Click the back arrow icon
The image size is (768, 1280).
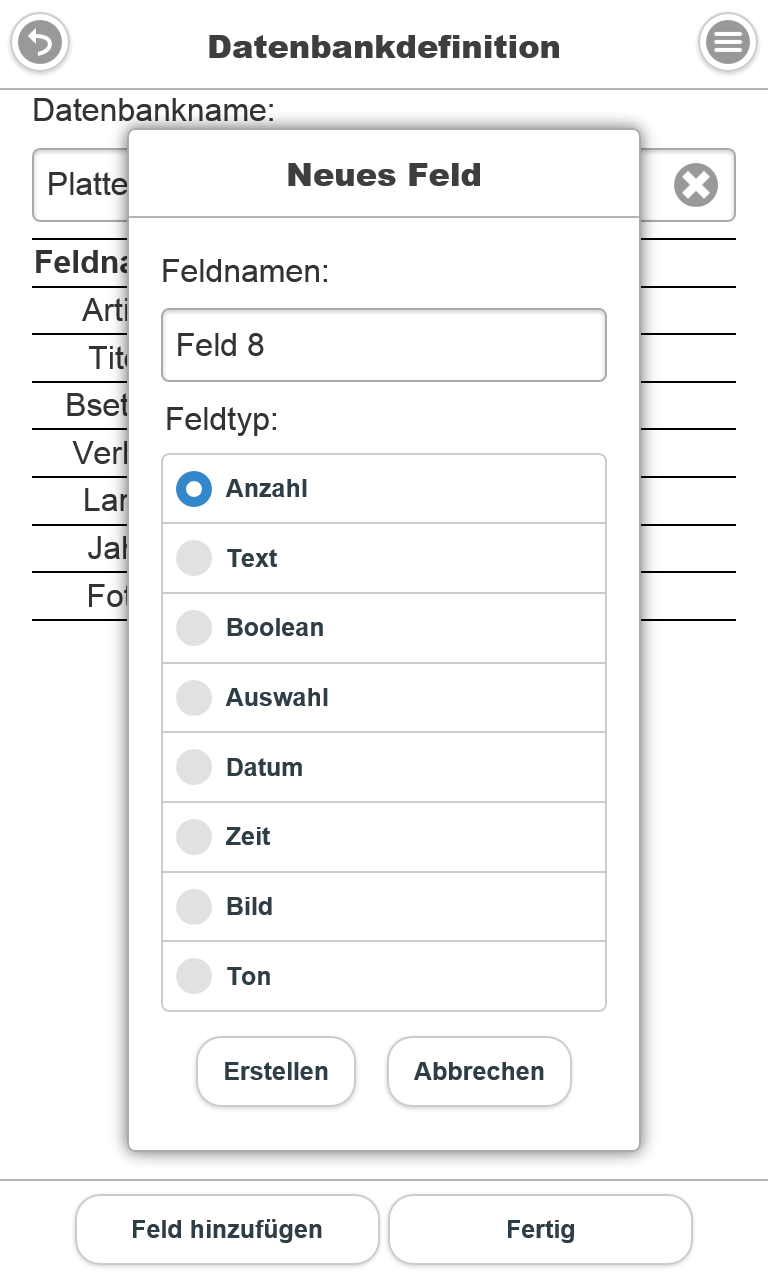40,43
